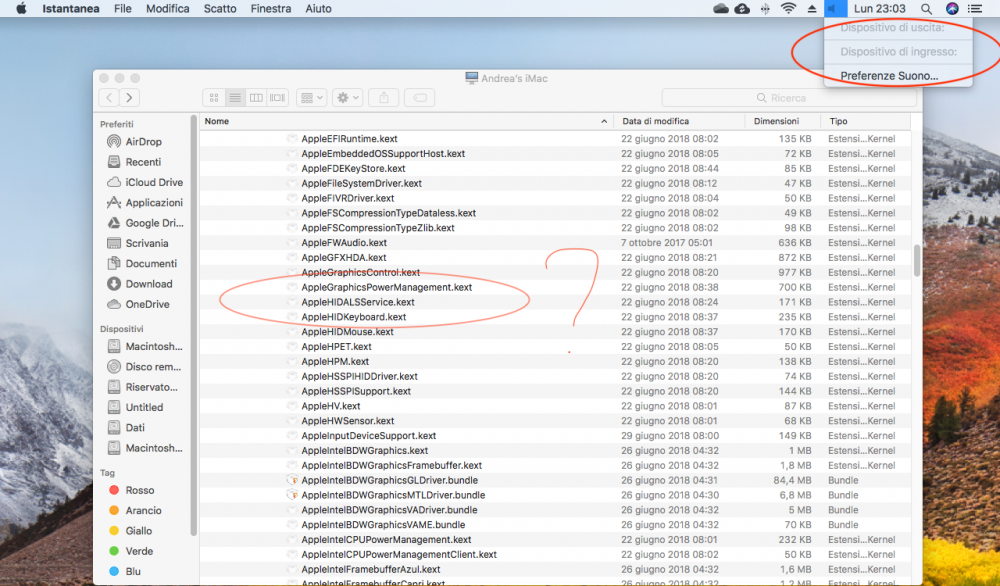Viewport: 1000px width, 586px height.
Task: Switch Finder to list view
Action: [235, 98]
